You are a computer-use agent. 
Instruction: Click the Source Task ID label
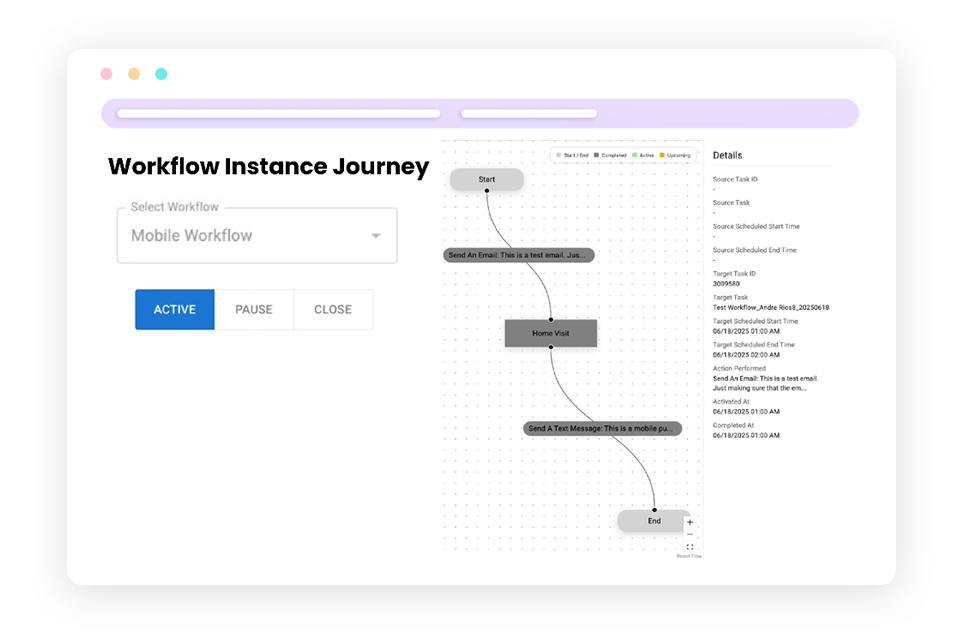735,179
